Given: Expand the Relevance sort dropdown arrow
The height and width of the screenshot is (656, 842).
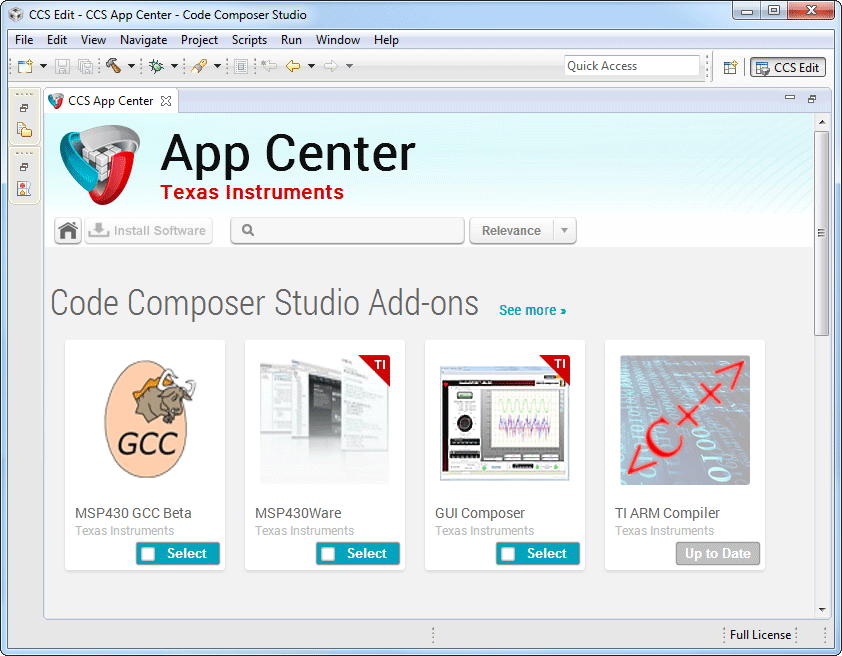Looking at the screenshot, I should [564, 231].
